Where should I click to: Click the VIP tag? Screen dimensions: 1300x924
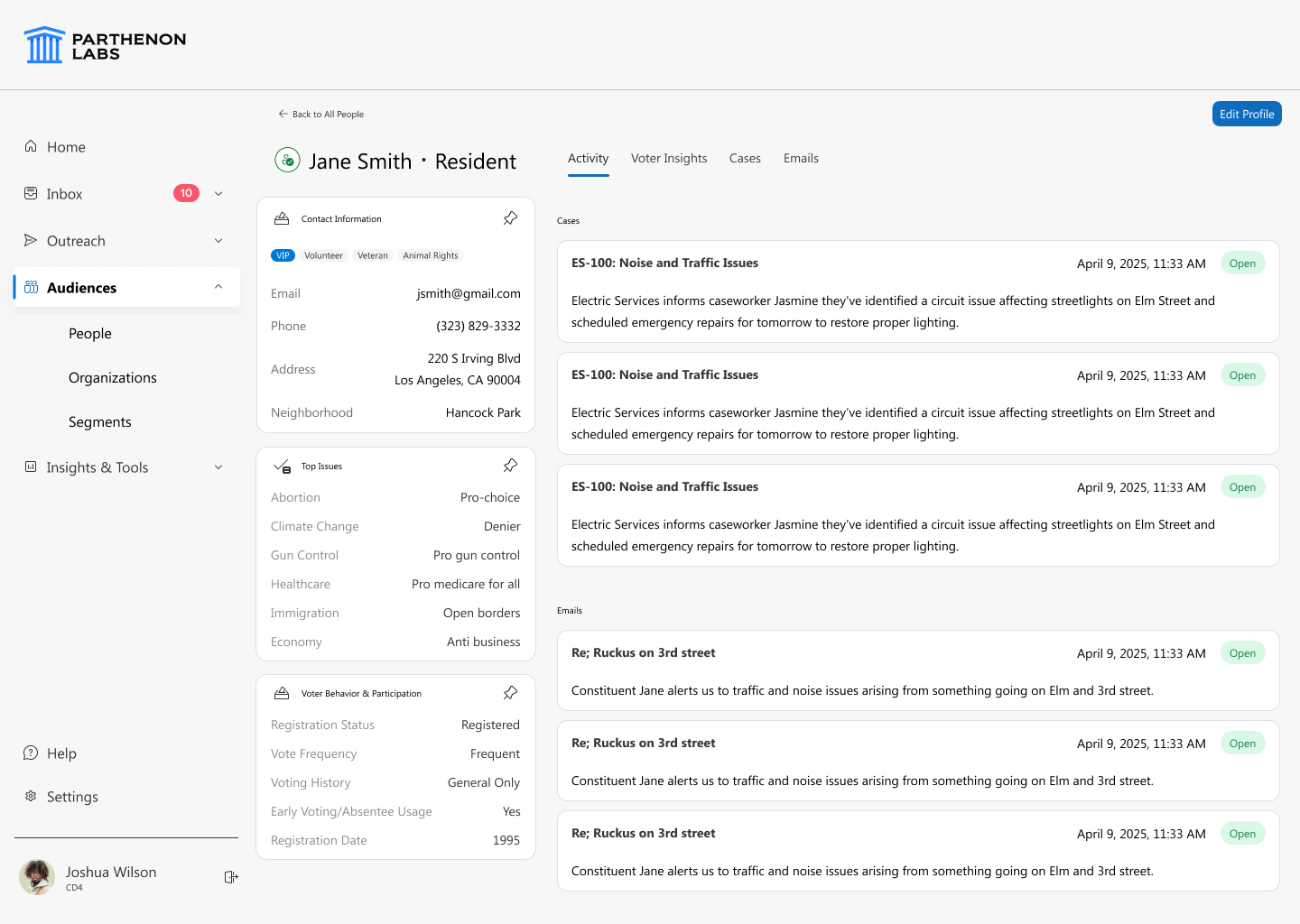pyautogui.click(x=283, y=255)
